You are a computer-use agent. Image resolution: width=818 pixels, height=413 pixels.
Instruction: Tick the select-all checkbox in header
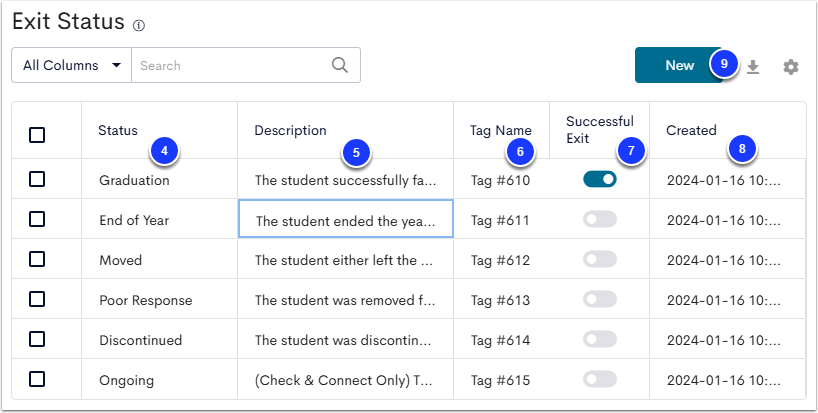pos(37,135)
